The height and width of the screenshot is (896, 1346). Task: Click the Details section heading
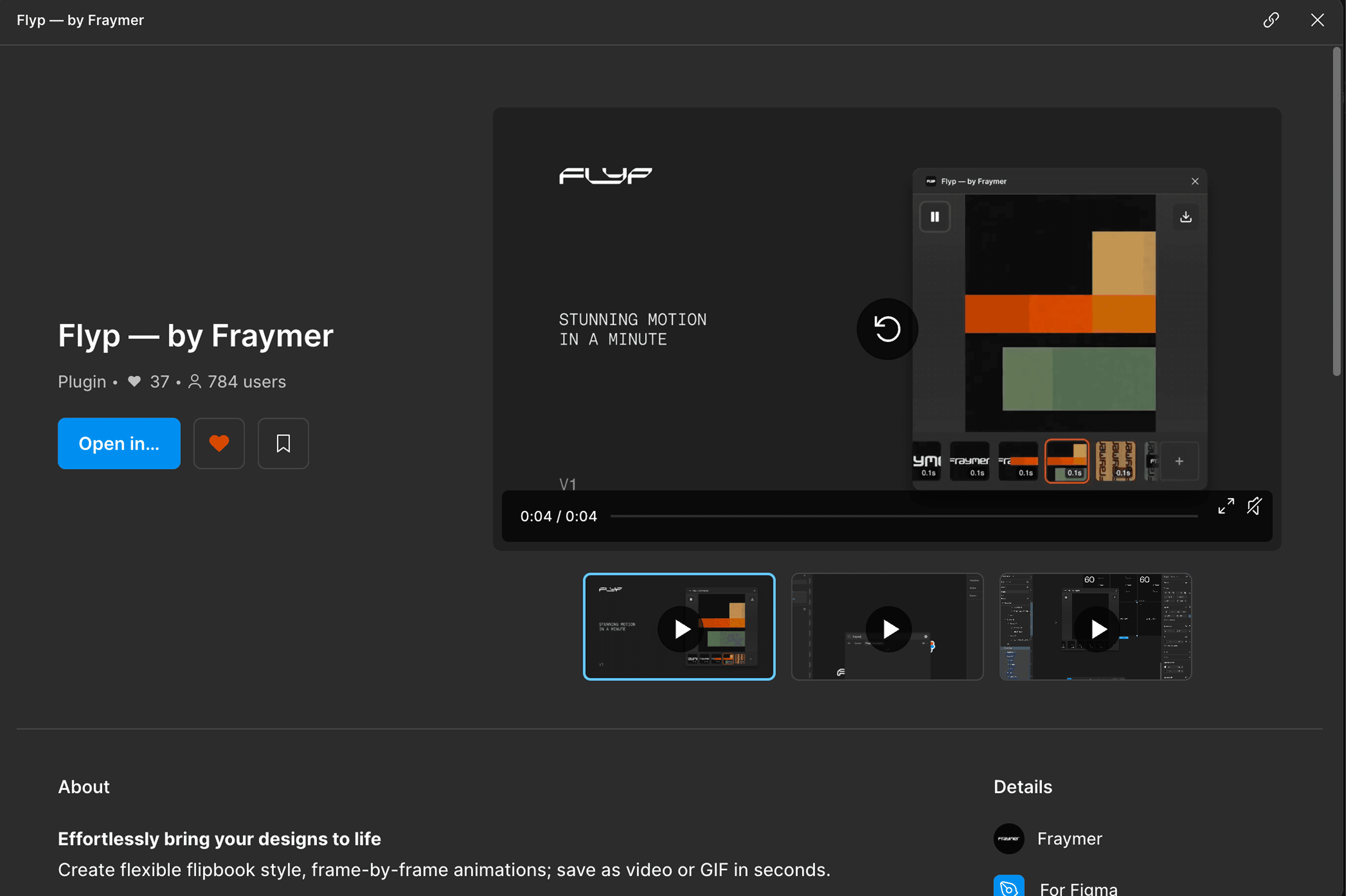[1022, 787]
